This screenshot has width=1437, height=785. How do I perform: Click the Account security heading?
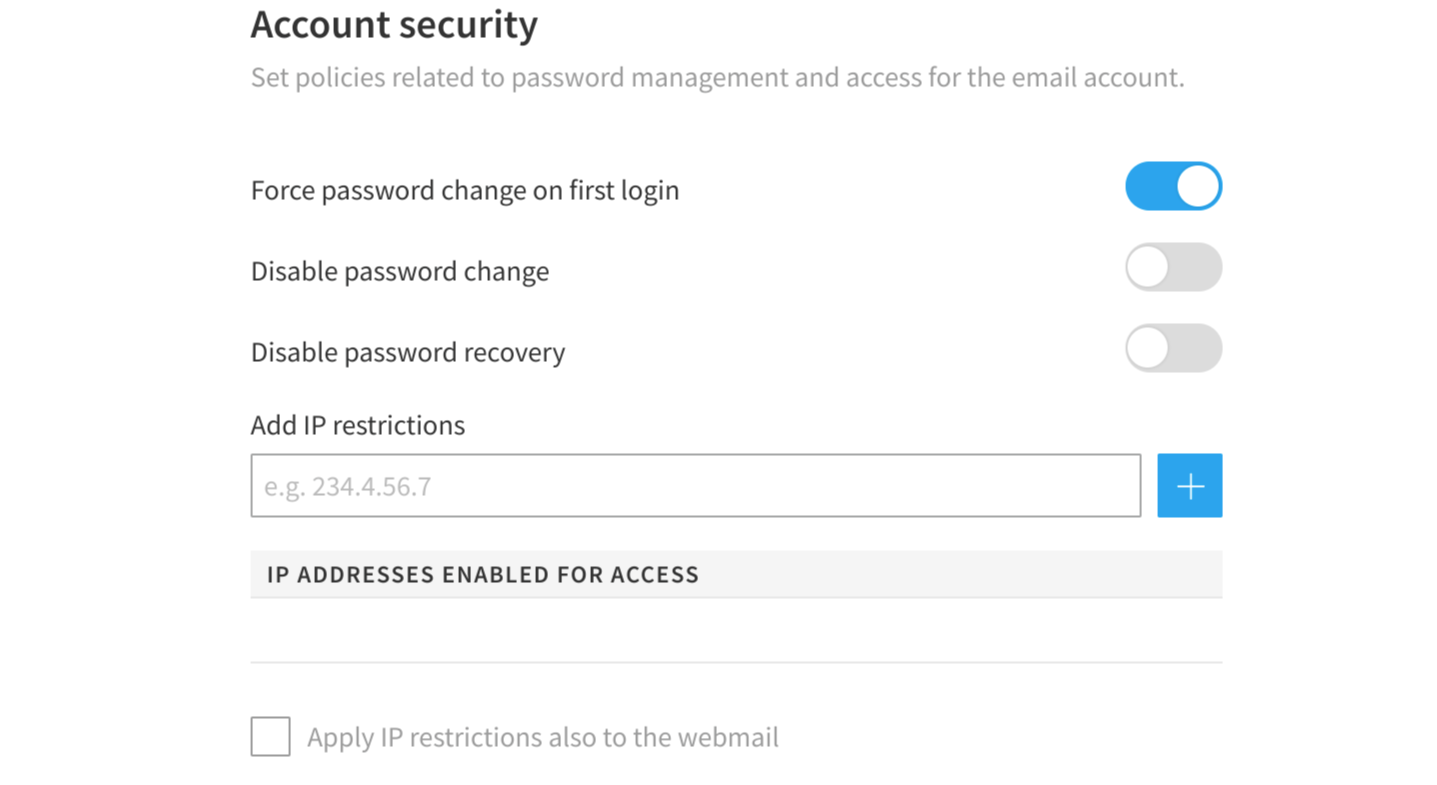click(x=394, y=24)
